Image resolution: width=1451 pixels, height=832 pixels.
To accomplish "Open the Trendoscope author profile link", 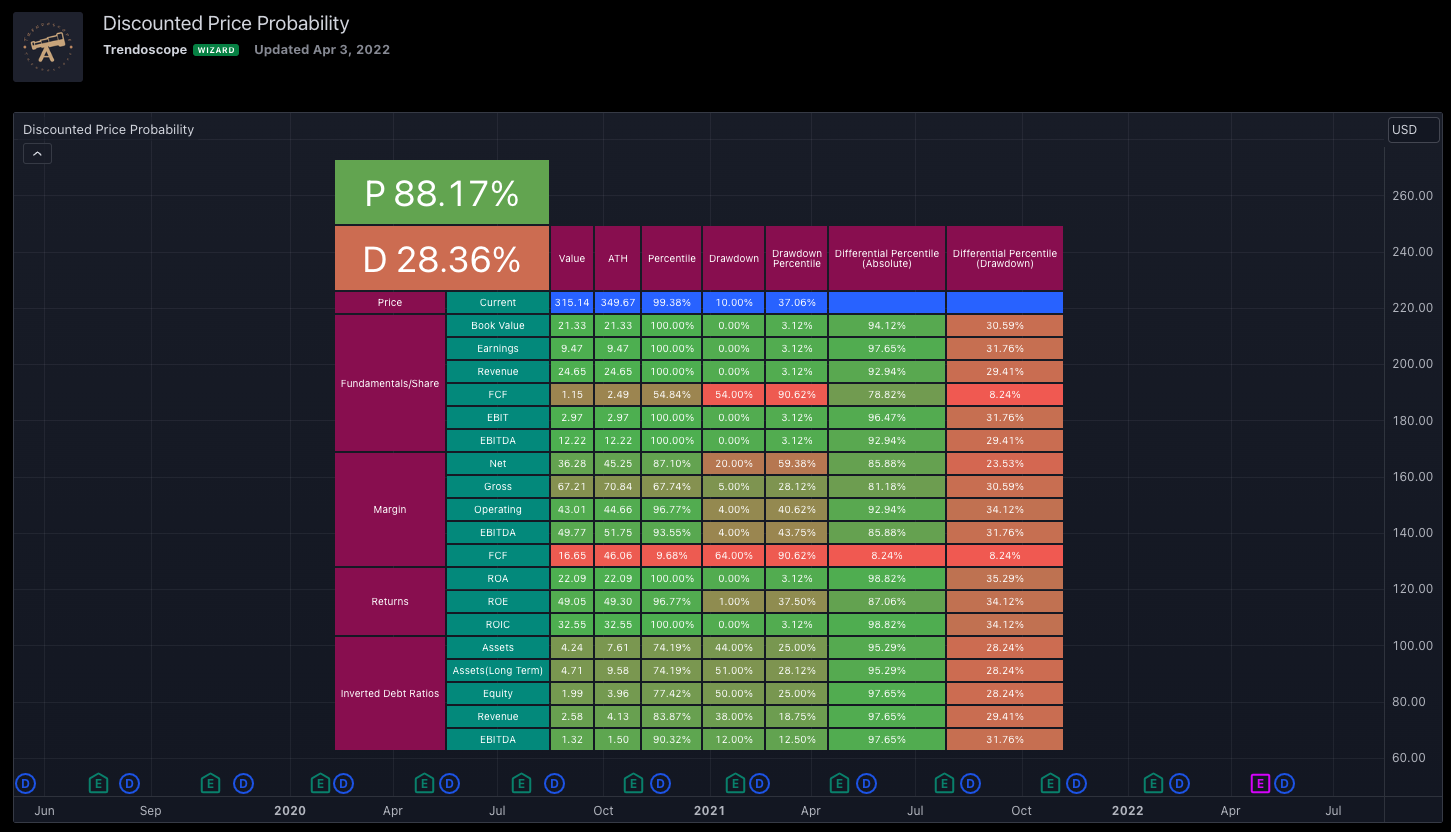I will click(x=145, y=49).
